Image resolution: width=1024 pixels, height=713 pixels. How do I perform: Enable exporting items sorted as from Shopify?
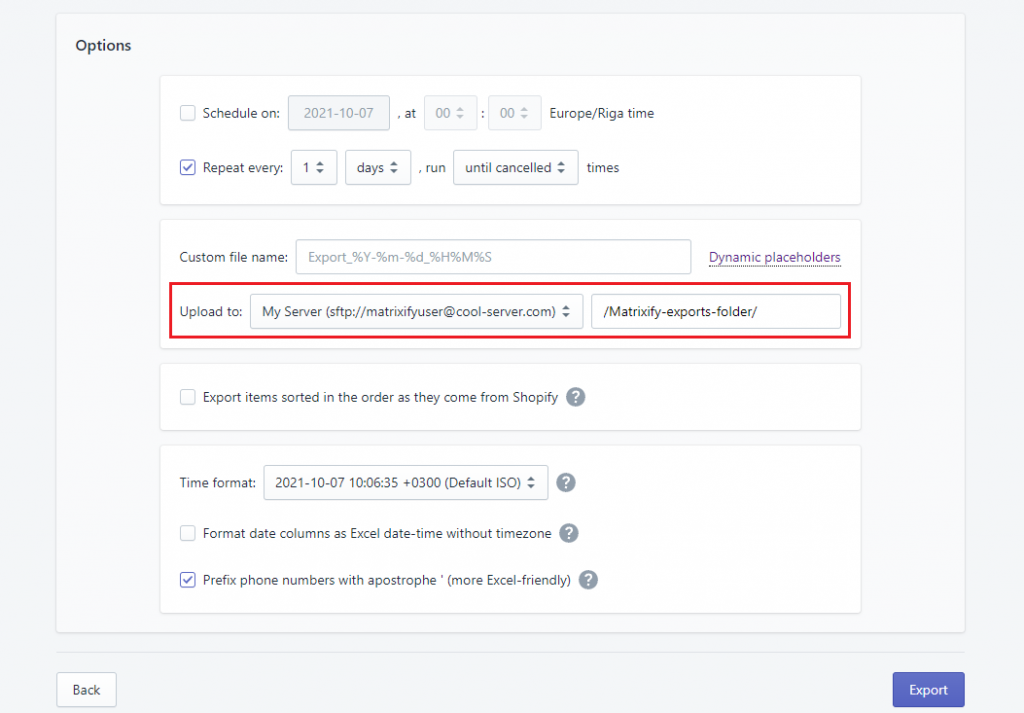(x=187, y=397)
